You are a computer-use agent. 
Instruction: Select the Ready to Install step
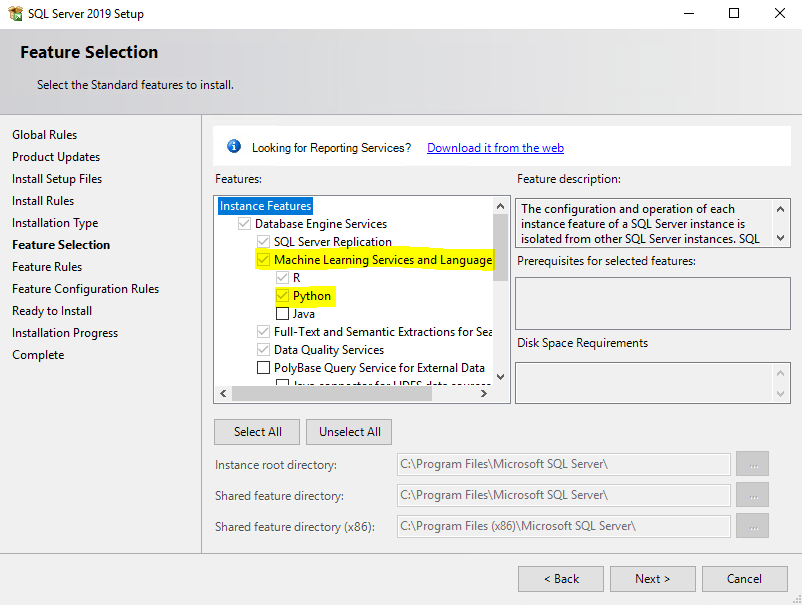52,310
